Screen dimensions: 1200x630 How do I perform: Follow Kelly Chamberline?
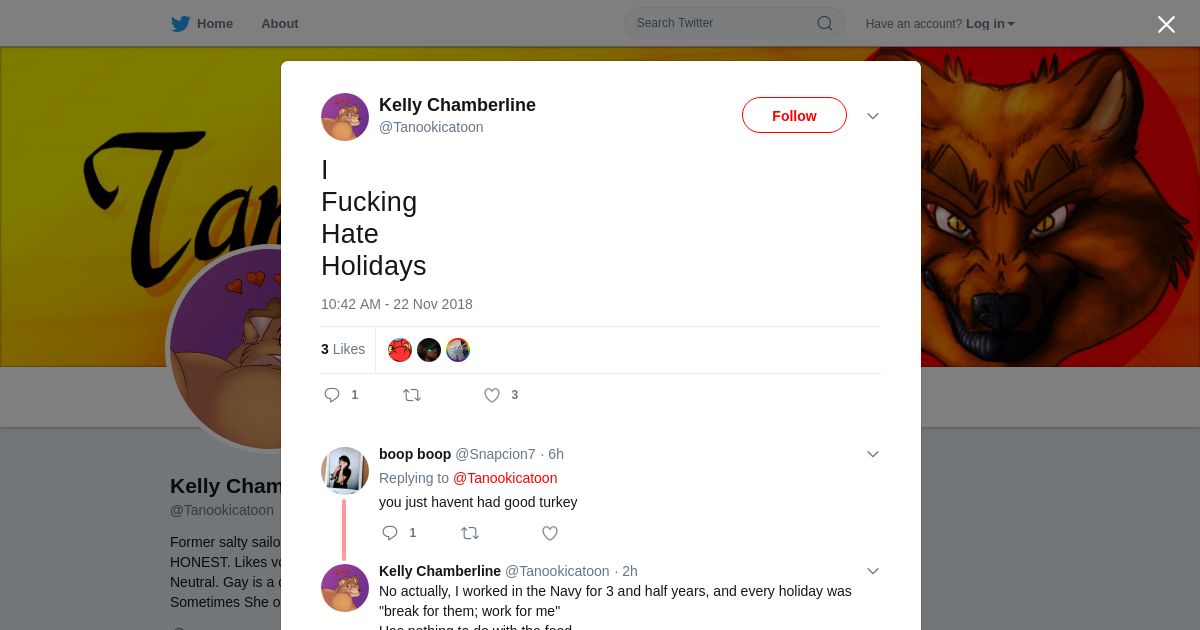[x=794, y=116]
